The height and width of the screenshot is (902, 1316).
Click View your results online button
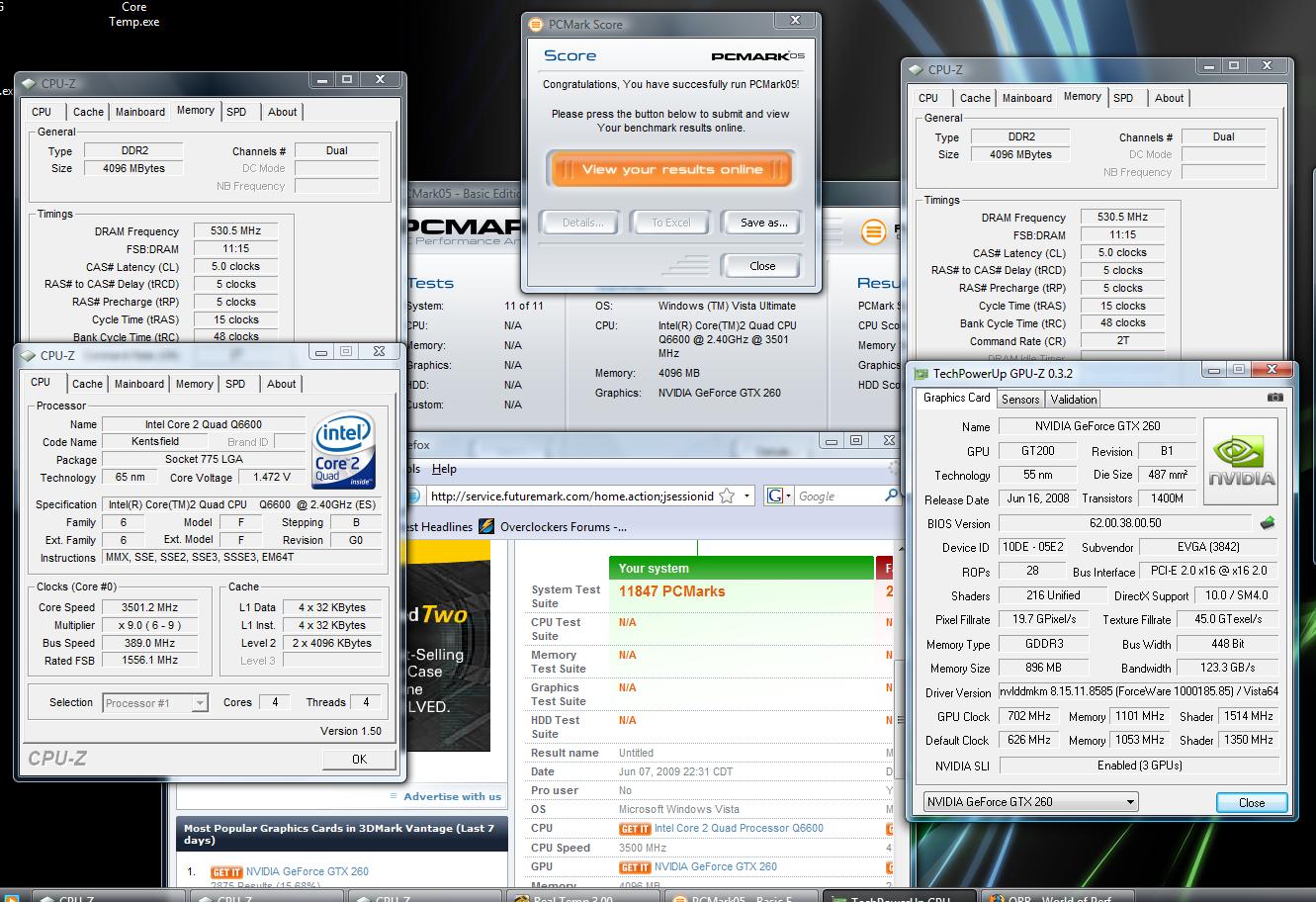point(672,169)
